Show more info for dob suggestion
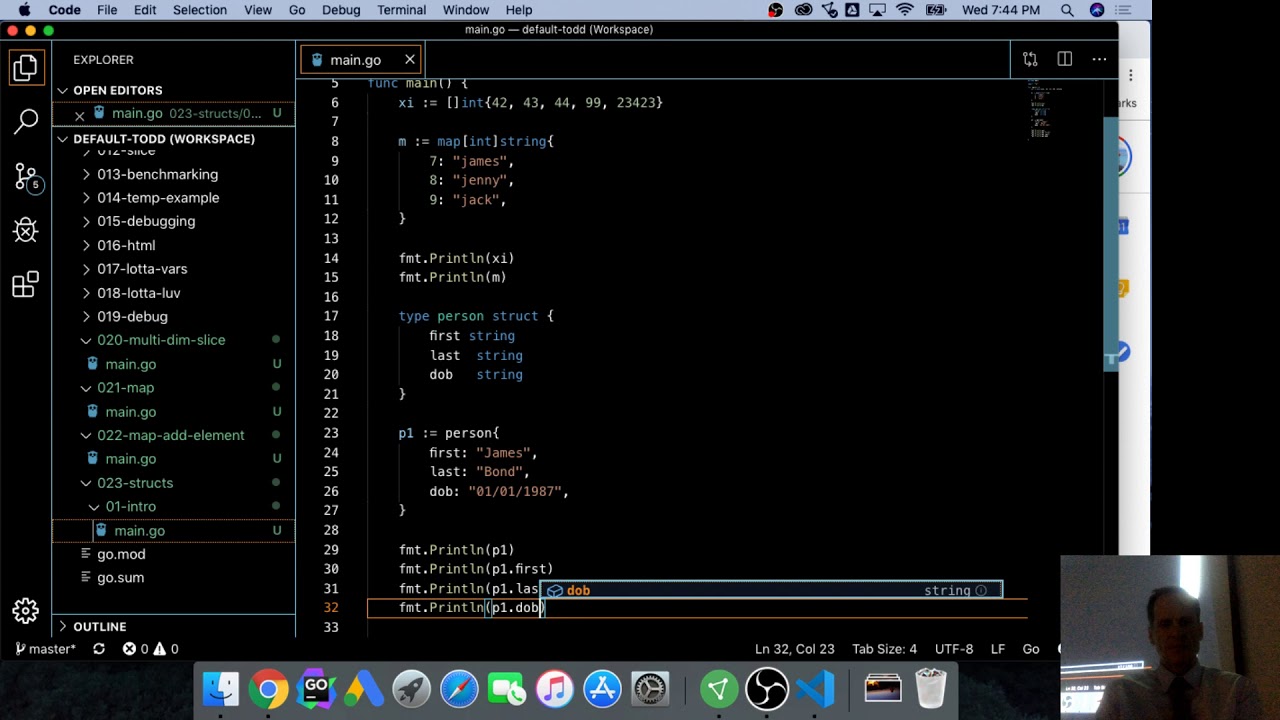This screenshot has width=1280, height=720. (981, 590)
